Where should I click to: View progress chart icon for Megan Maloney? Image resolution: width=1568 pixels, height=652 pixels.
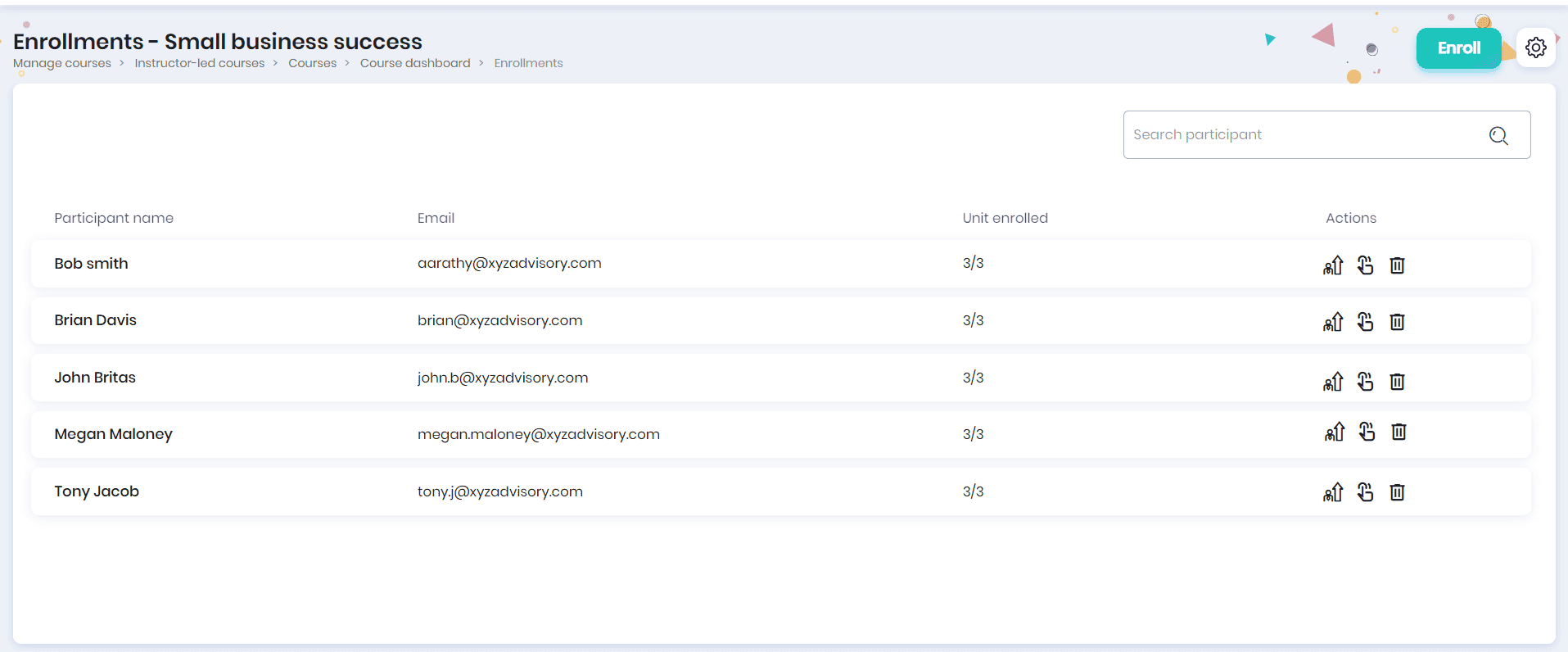point(1335,432)
